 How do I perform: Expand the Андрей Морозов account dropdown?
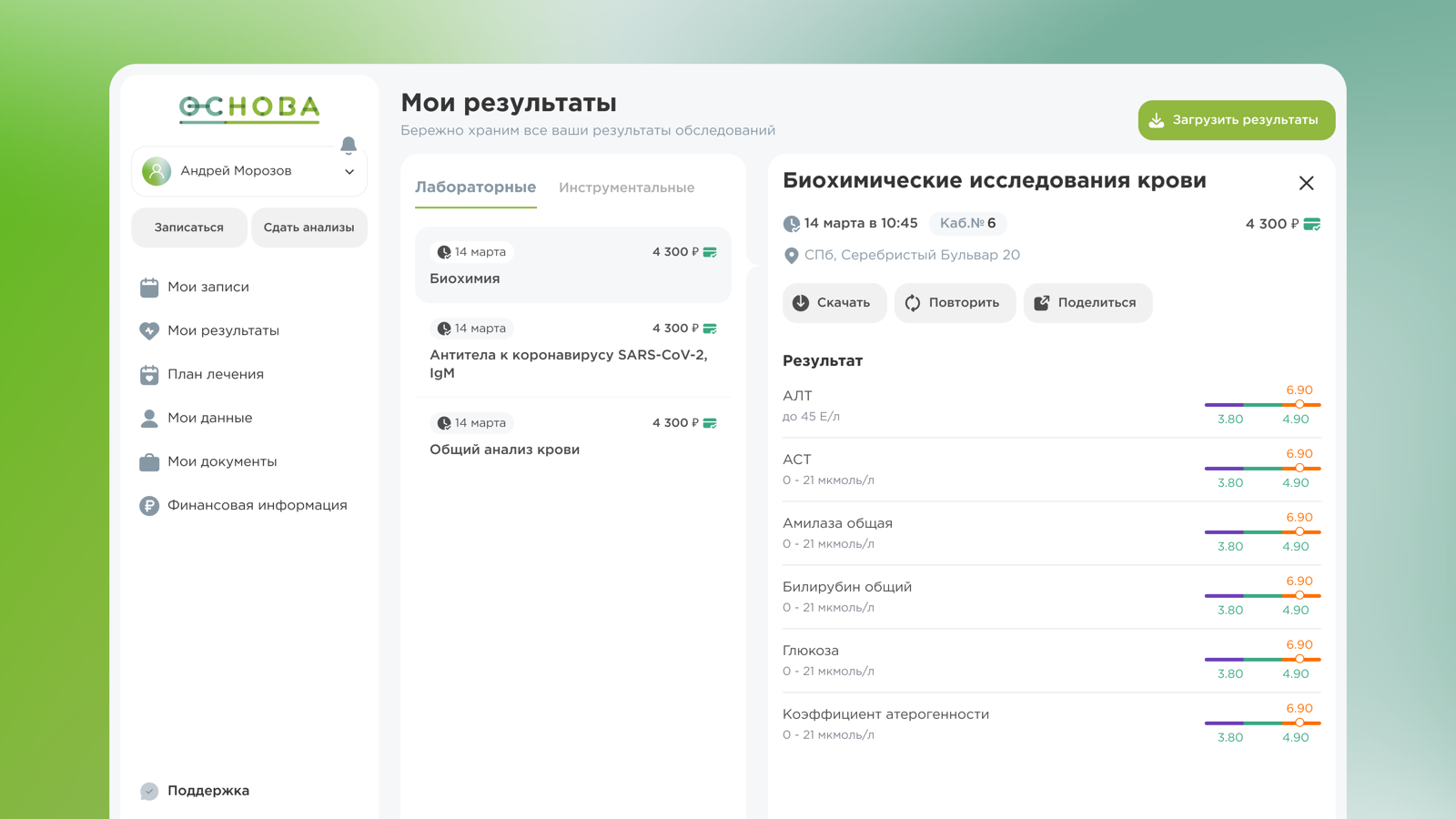[x=349, y=171]
